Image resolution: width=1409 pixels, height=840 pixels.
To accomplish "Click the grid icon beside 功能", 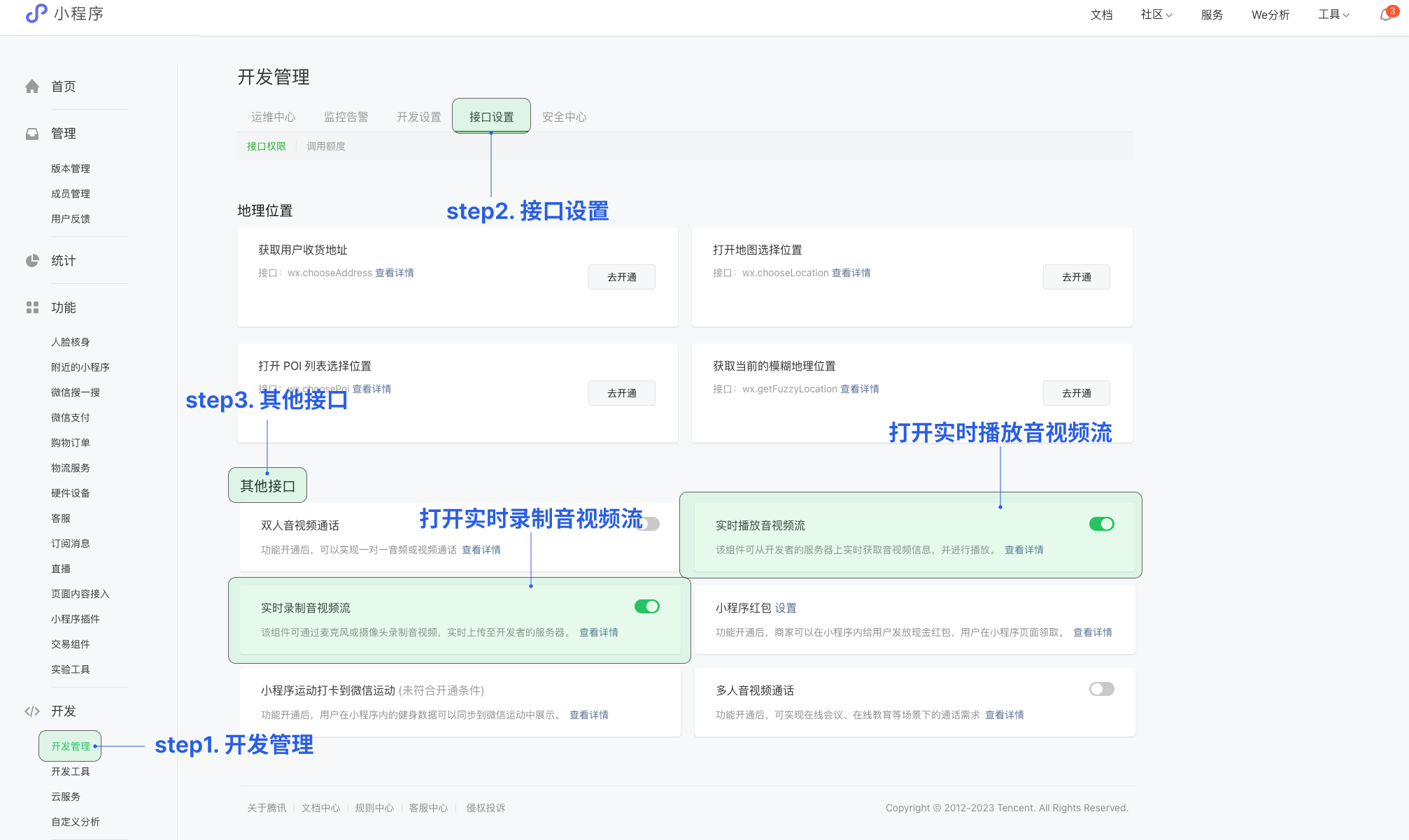I will [32, 308].
